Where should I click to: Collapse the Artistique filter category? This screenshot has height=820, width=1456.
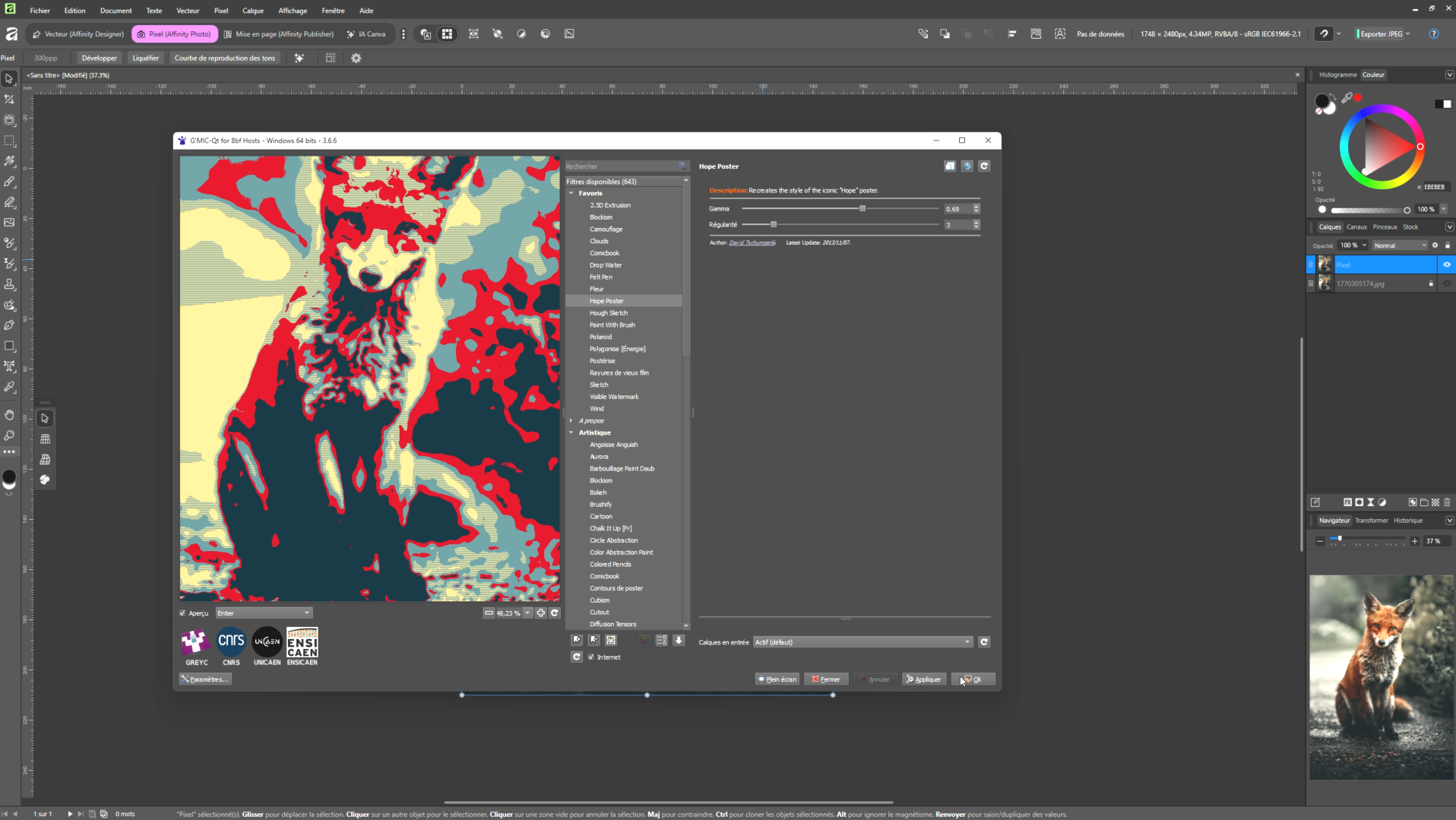[x=571, y=433]
